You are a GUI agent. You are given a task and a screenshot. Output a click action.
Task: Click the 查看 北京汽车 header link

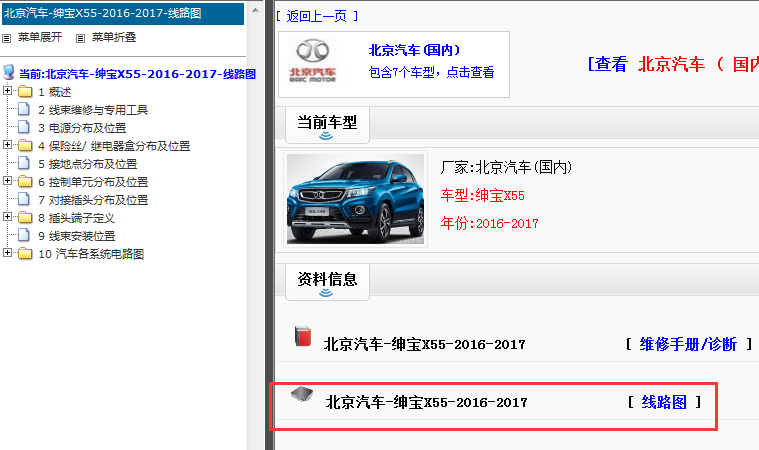(x=673, y=64)
